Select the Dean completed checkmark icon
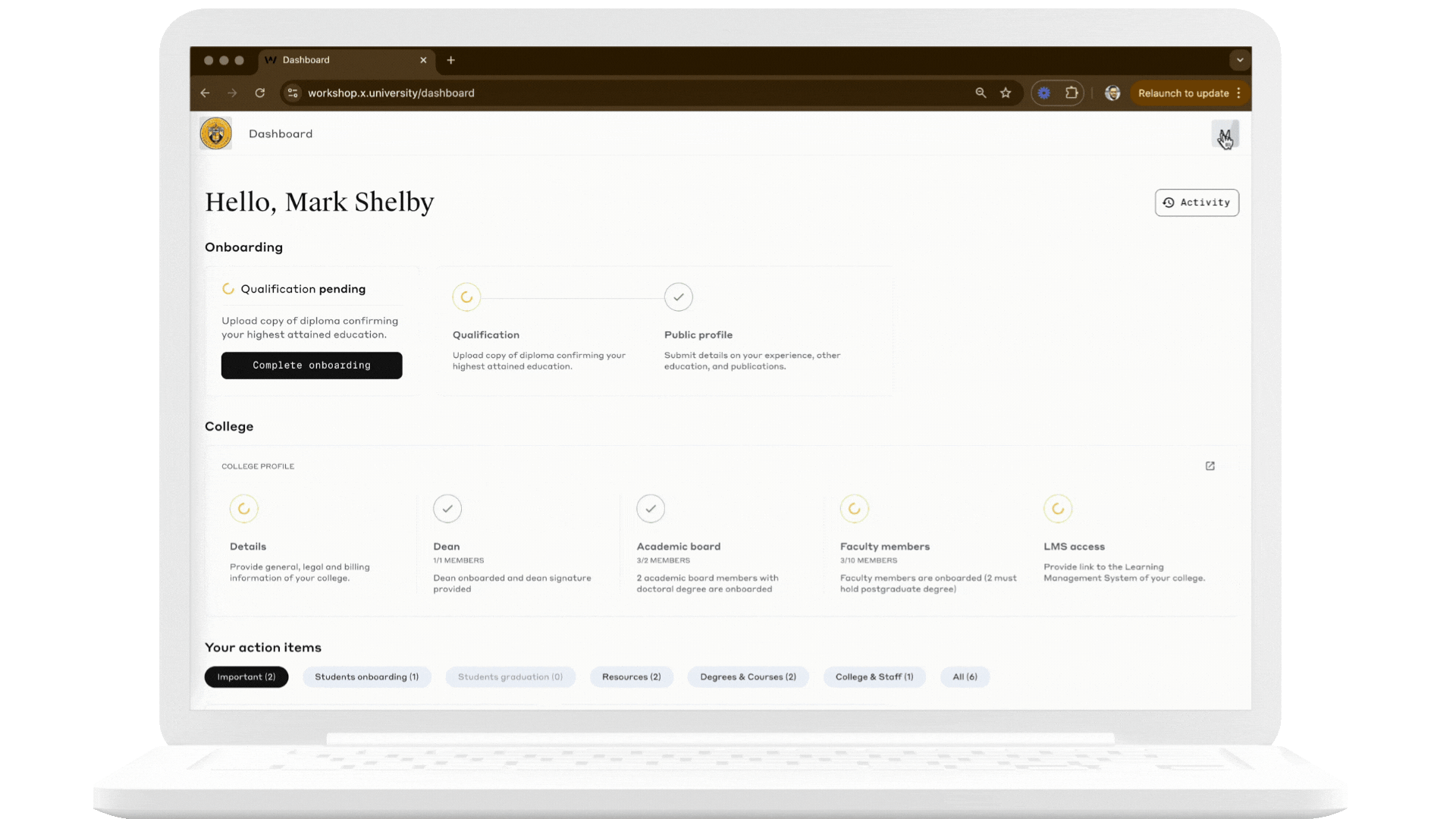The image size is (1456, 819). (447, 509)
